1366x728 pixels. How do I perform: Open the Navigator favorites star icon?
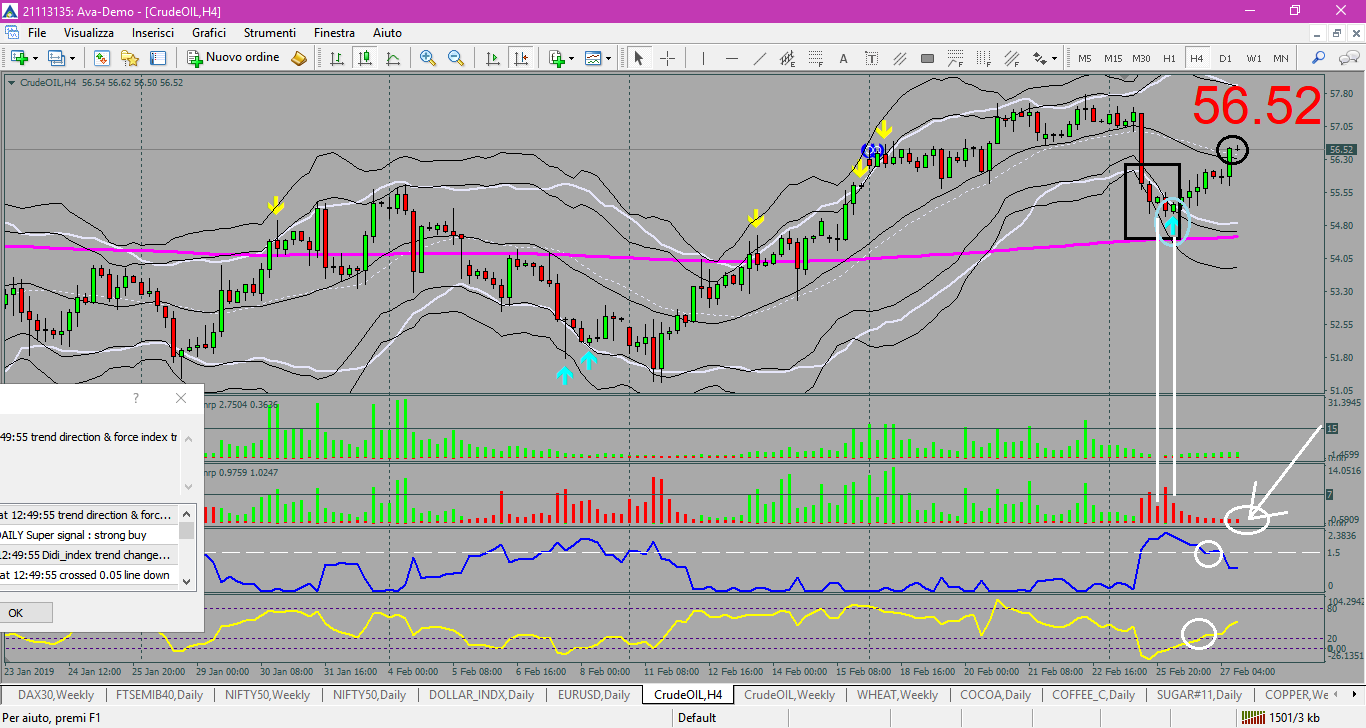point(129,58)
